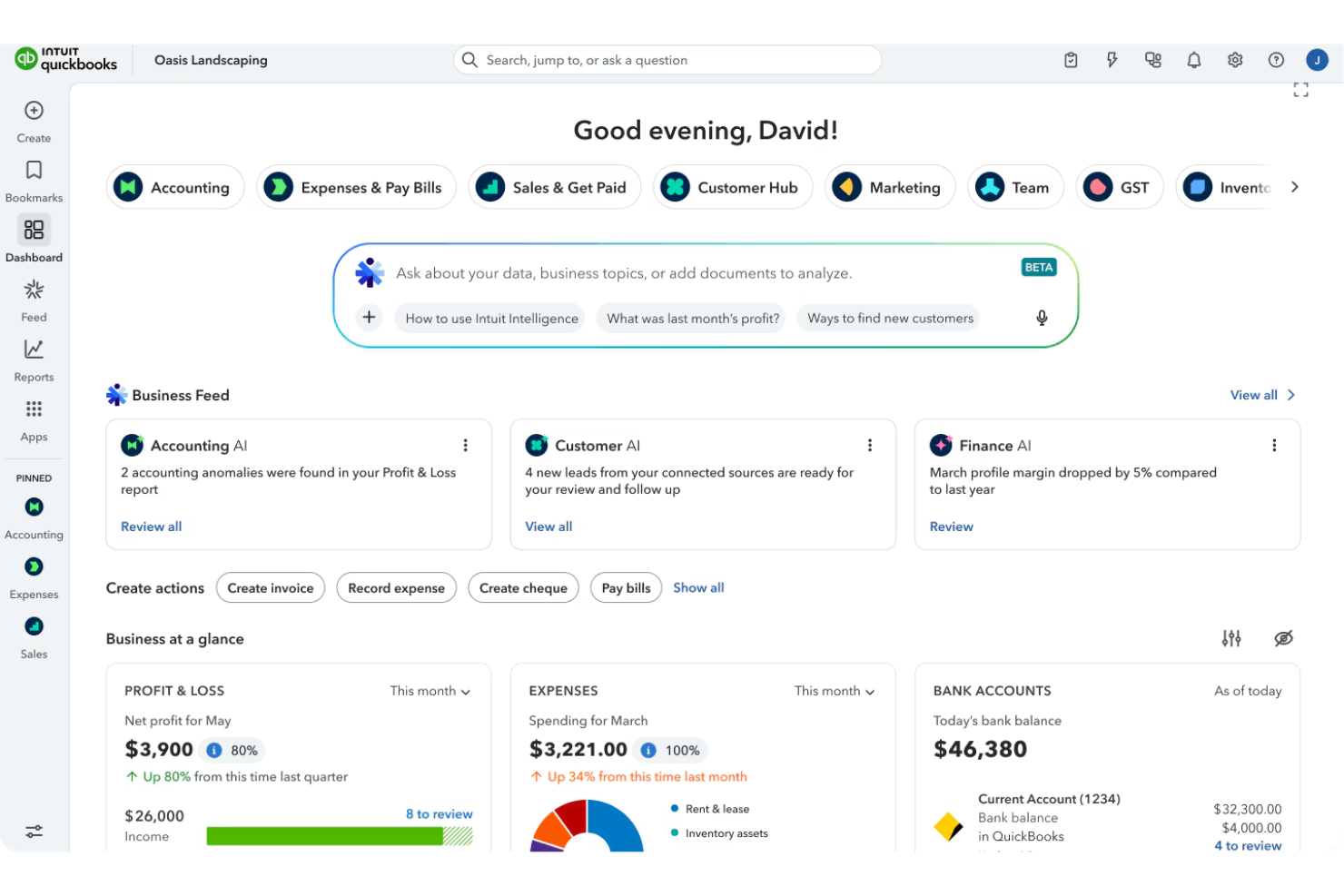Hide the Business at a glance widgets with the eye icon

(1283, 638)
